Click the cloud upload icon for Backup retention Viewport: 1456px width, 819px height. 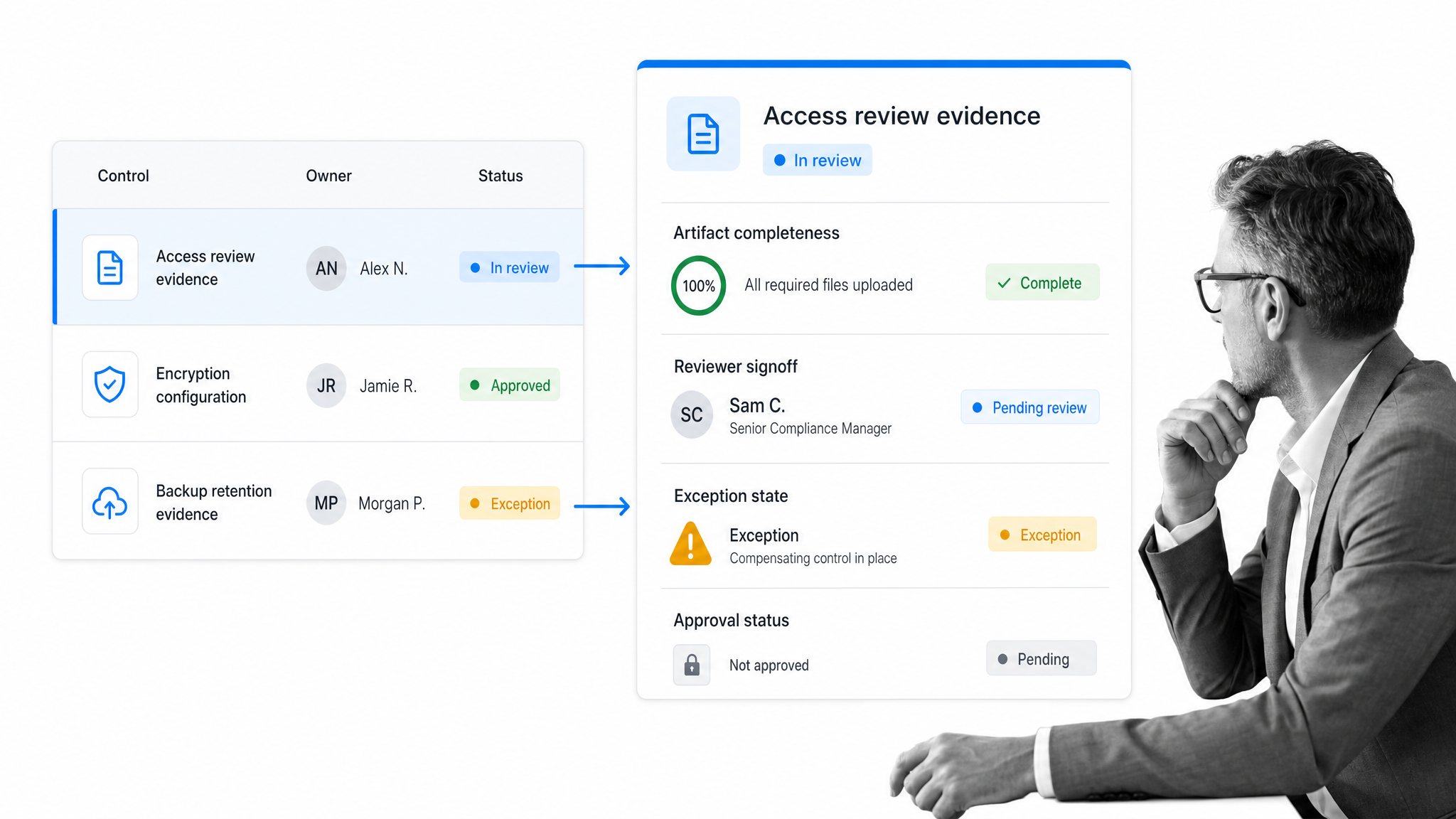tap(110, 502)
